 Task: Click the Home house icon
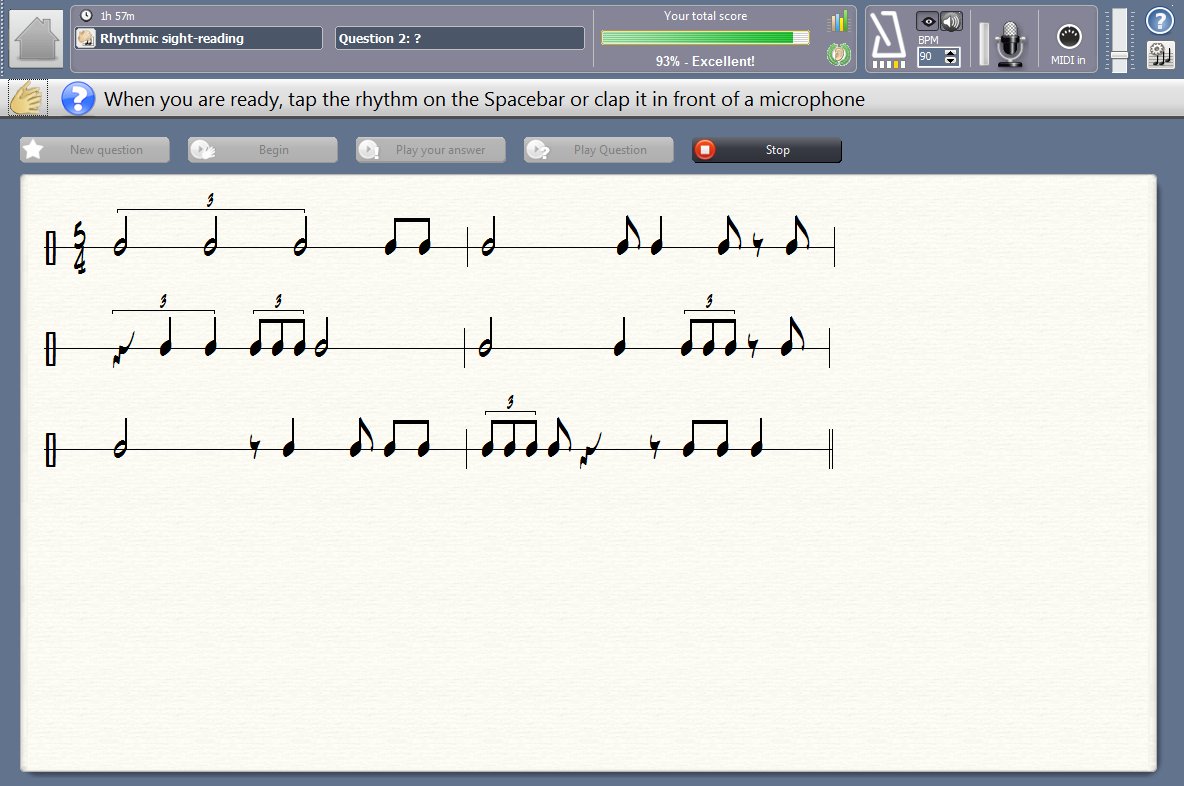pos(34,39)
